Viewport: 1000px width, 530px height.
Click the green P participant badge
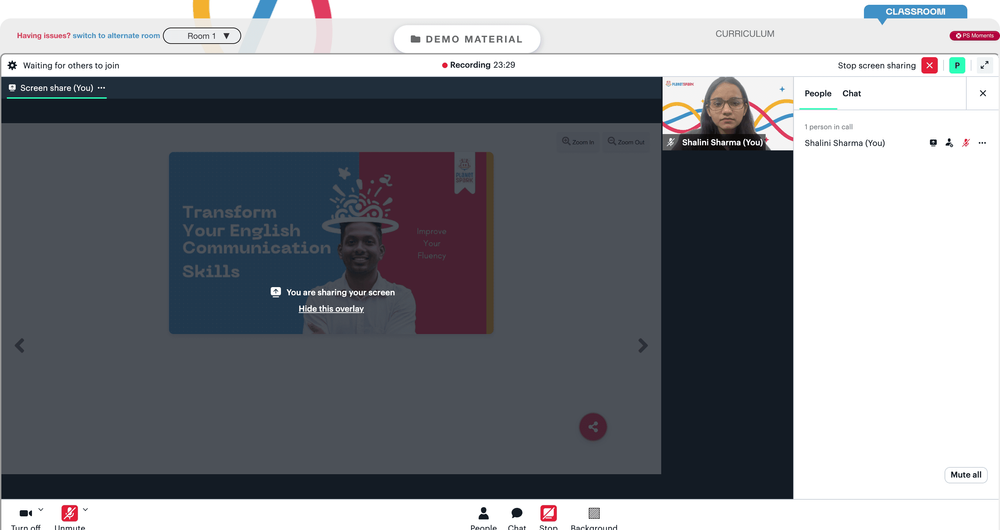pyautogui.click(x=957, y=65)
